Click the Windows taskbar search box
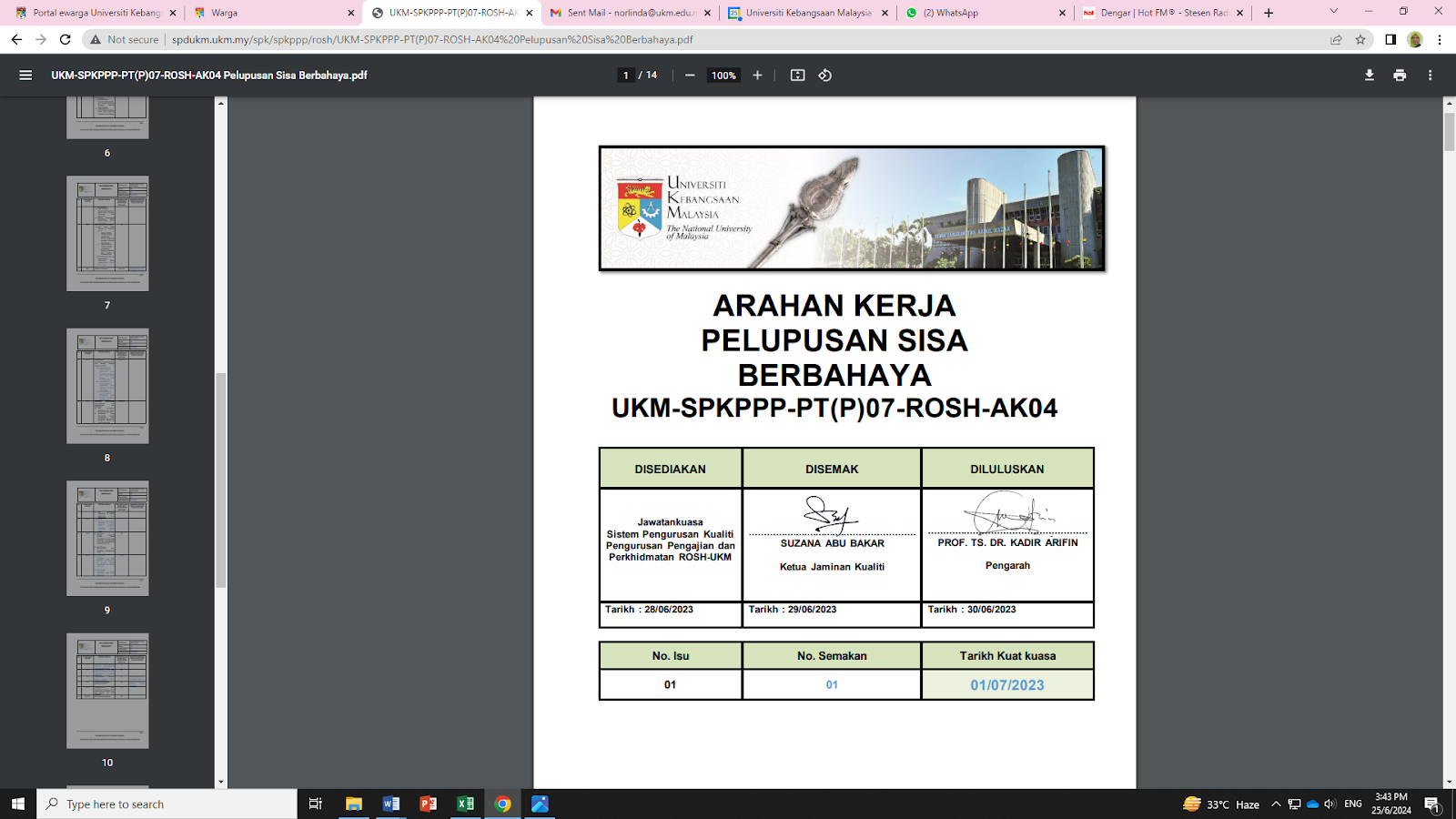Screen dimensions: 1456x819 (167, 804)
